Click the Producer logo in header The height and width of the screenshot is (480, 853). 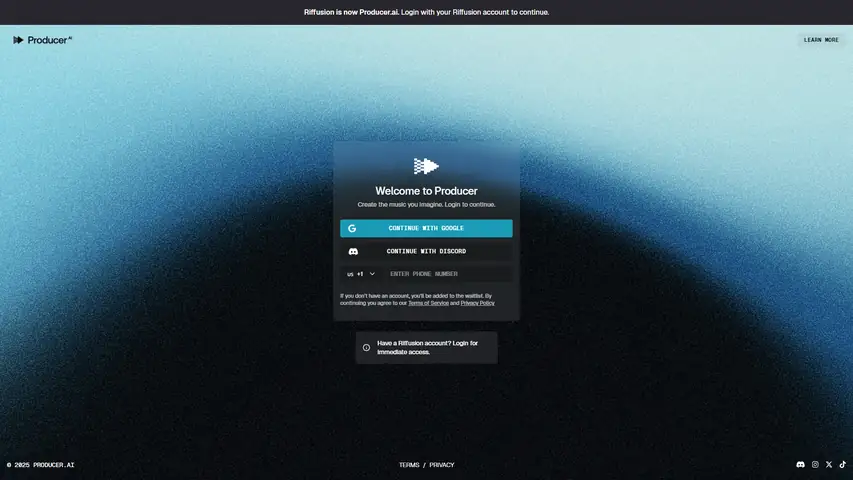click(x=42, y=40)
